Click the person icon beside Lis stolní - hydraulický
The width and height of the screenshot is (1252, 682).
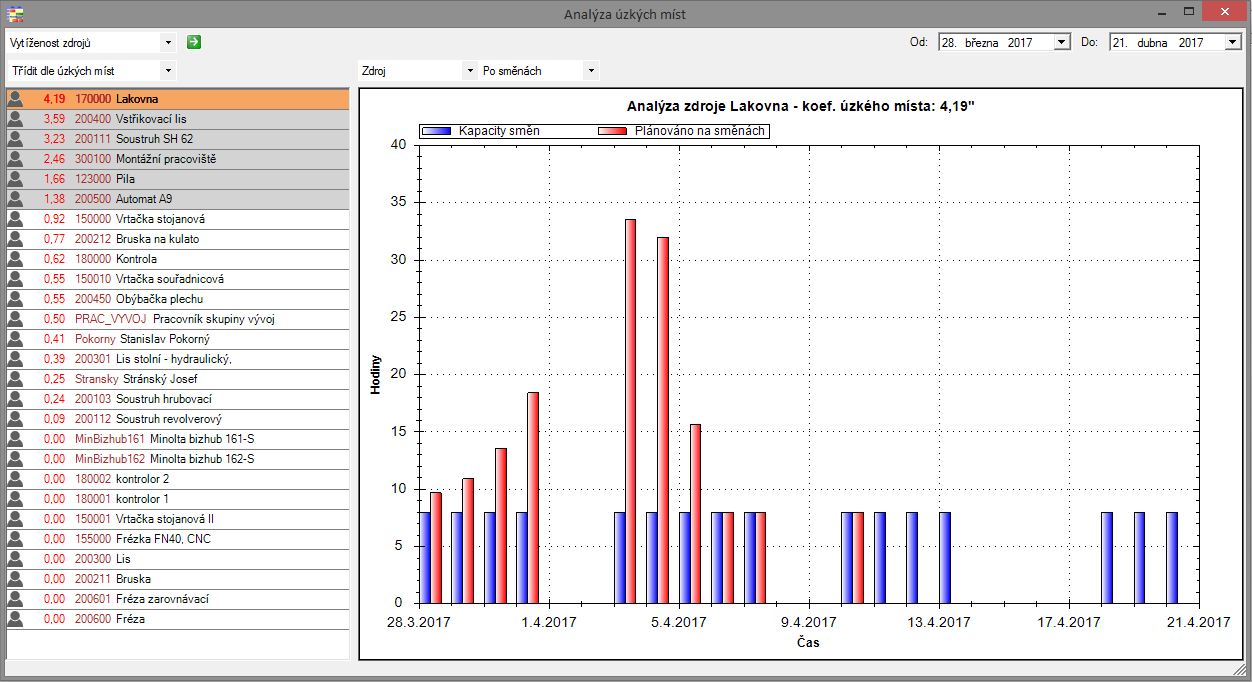pyautogui.click(x=15, y=359)
